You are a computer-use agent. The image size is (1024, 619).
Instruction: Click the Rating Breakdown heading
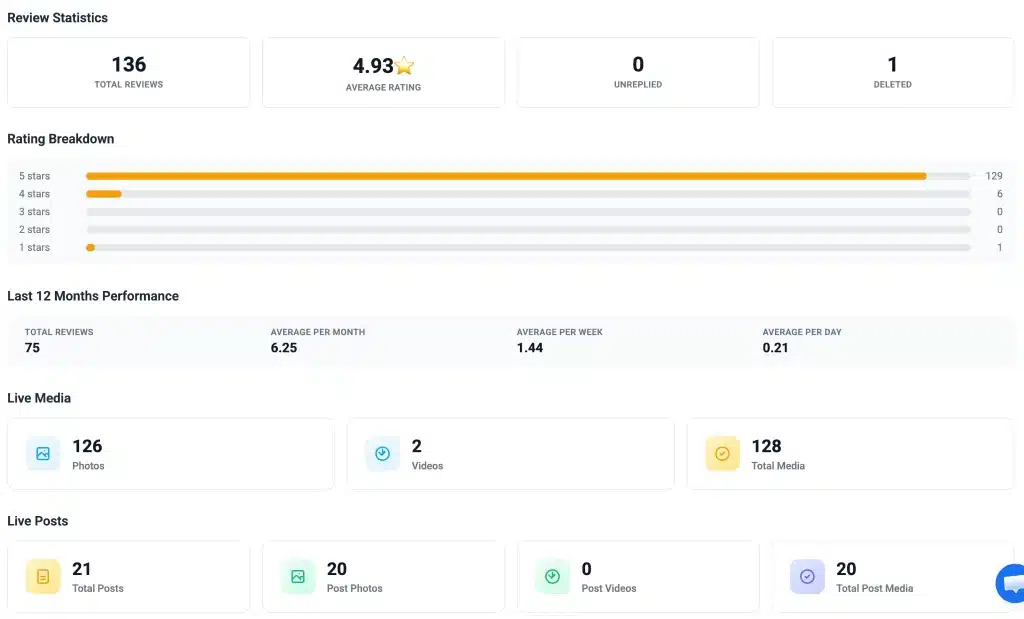pyautogui.click(x=61, y=138)
